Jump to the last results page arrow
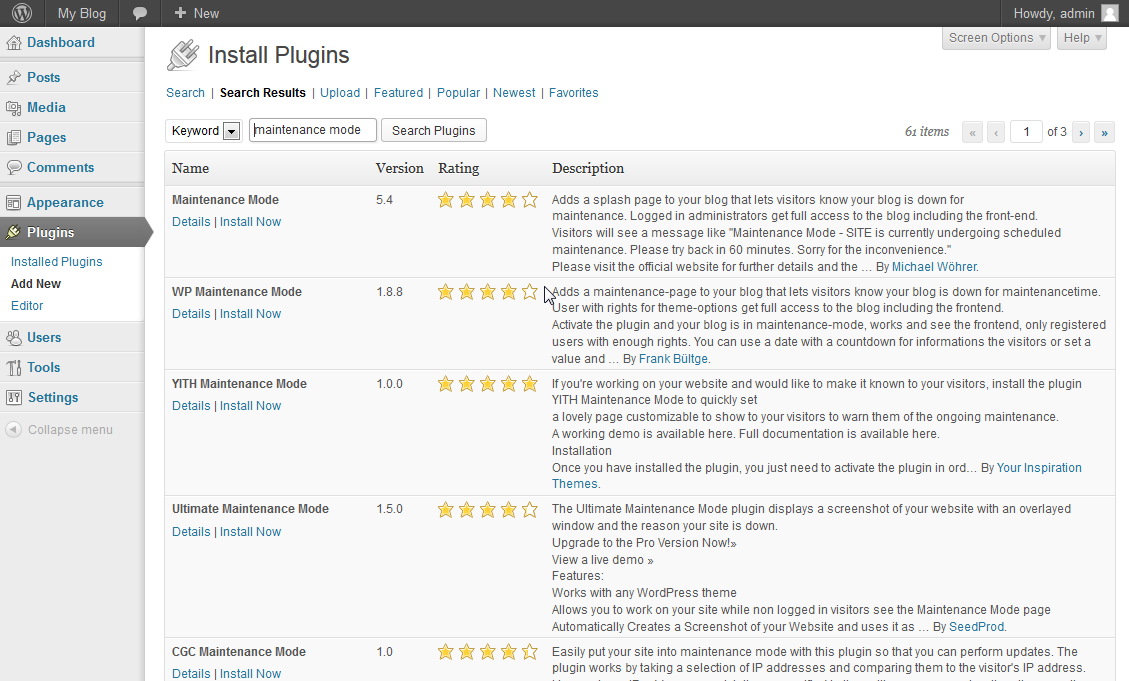Image resolution: width=1129 pixels, height=681 pixels. pos(1104,132)
